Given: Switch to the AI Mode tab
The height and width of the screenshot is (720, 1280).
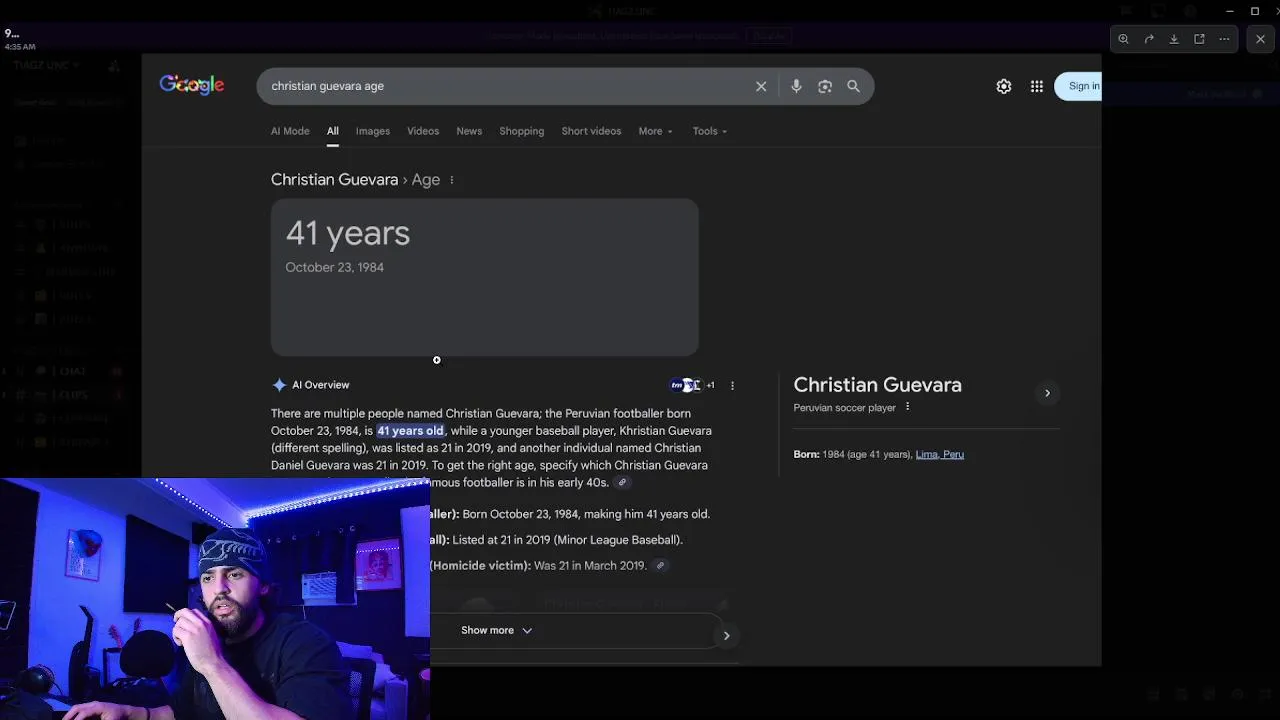Looking at the screenshot, I should (x=290, y=131).
